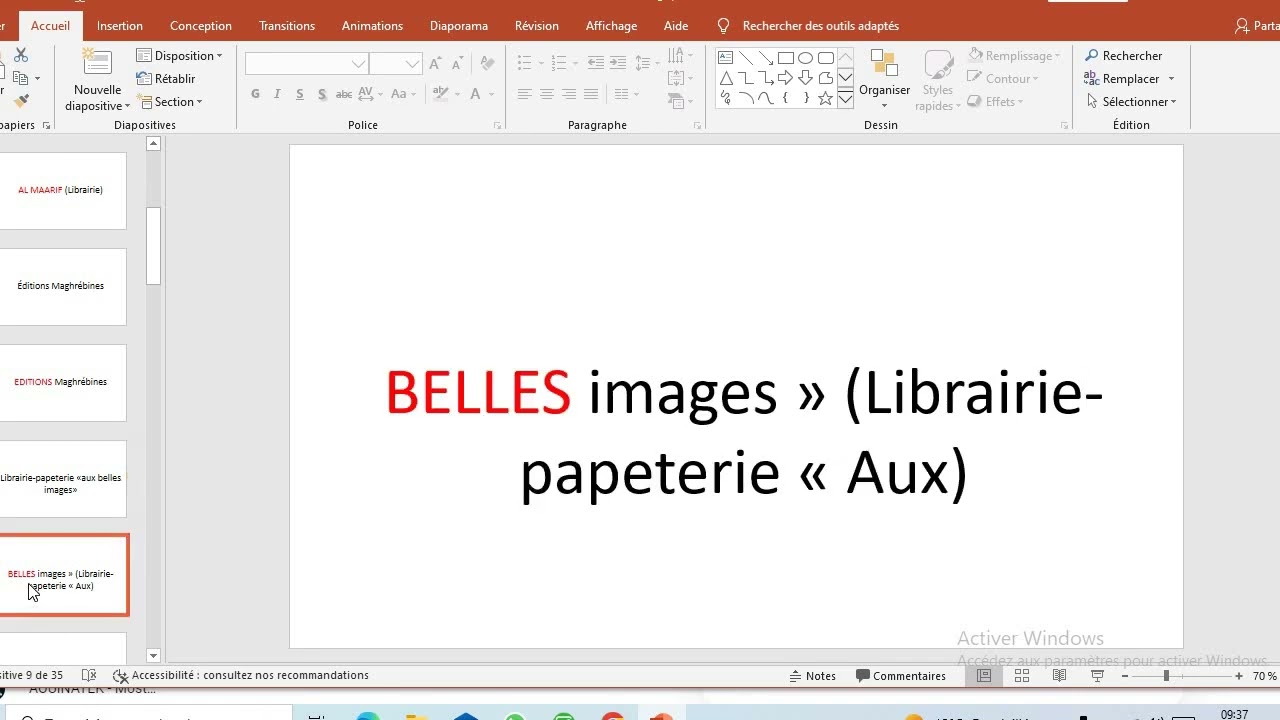Screen dimensions: 1280x720
Task: Click Rechercher magnifier button
Action: 1124,56
